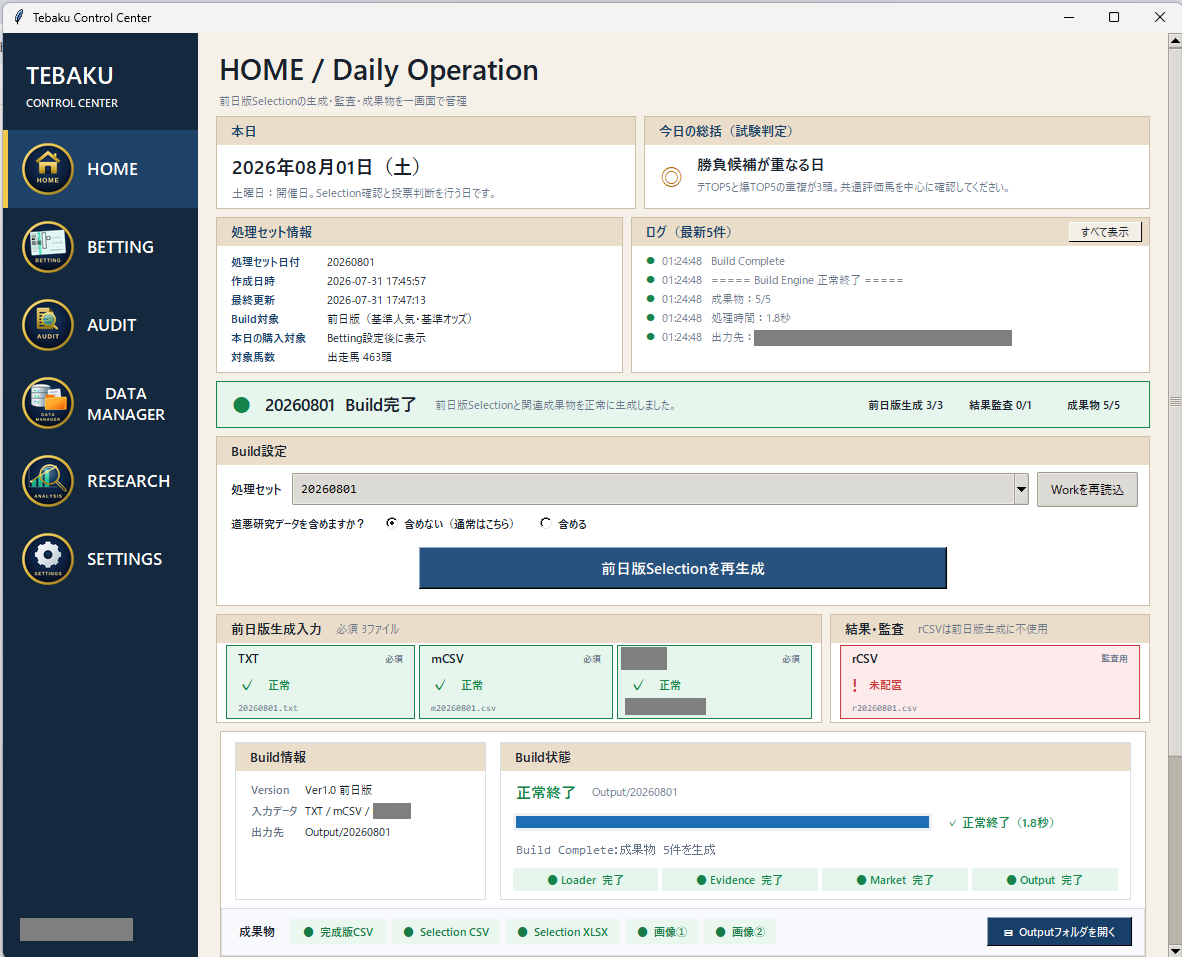
Task: Click the TXT input file card
Action: point(320,682)
